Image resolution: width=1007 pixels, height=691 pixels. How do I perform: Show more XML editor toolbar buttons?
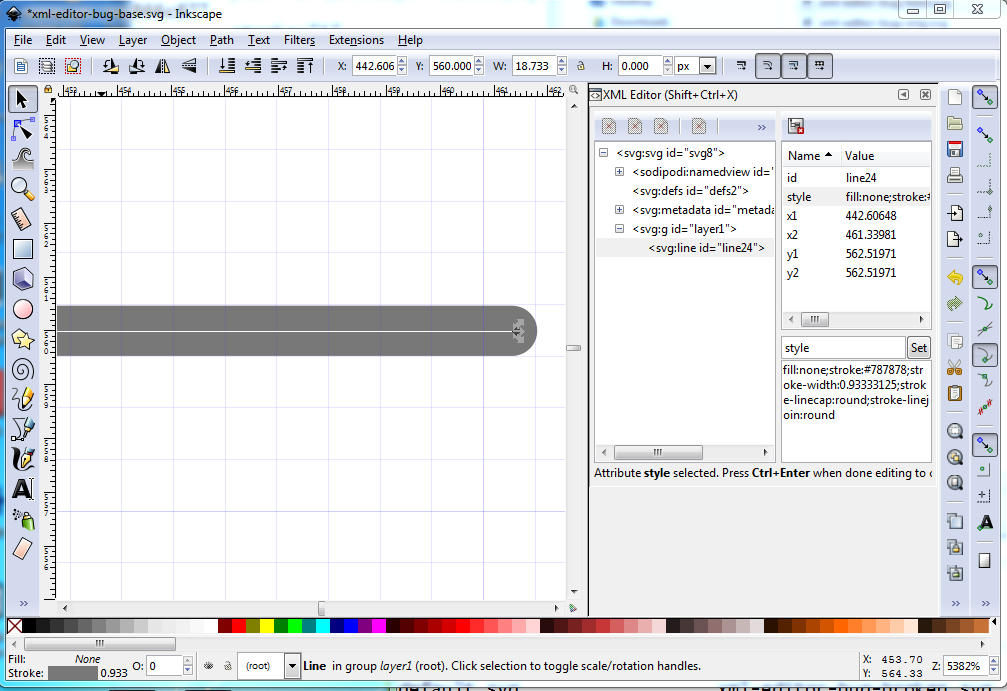[x=762, y=127]
